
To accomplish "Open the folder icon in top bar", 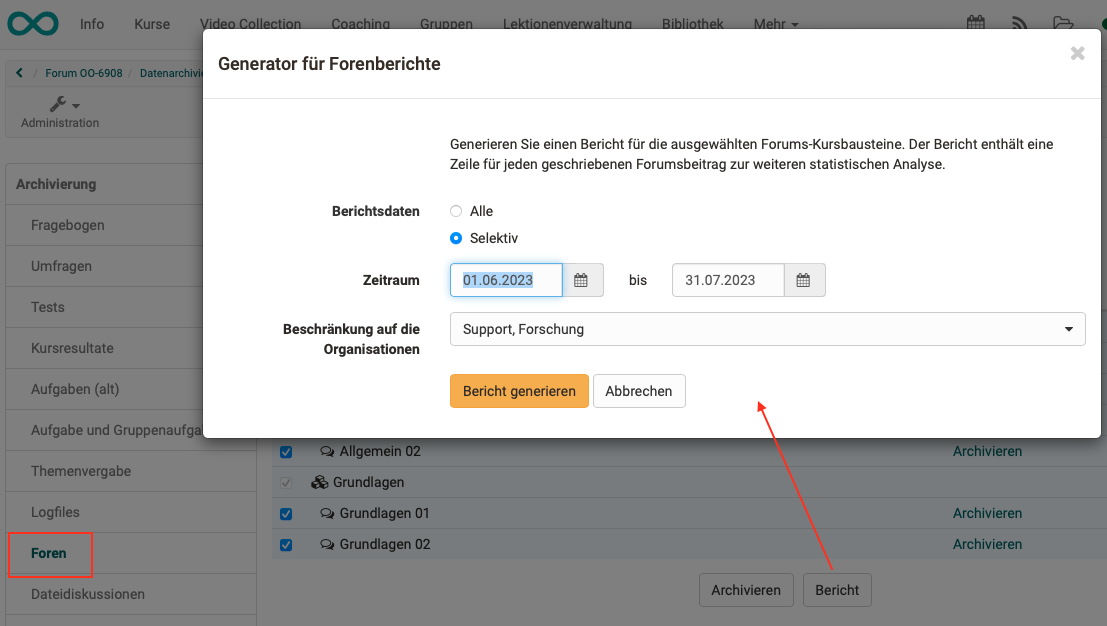I will click(1063, 23).
